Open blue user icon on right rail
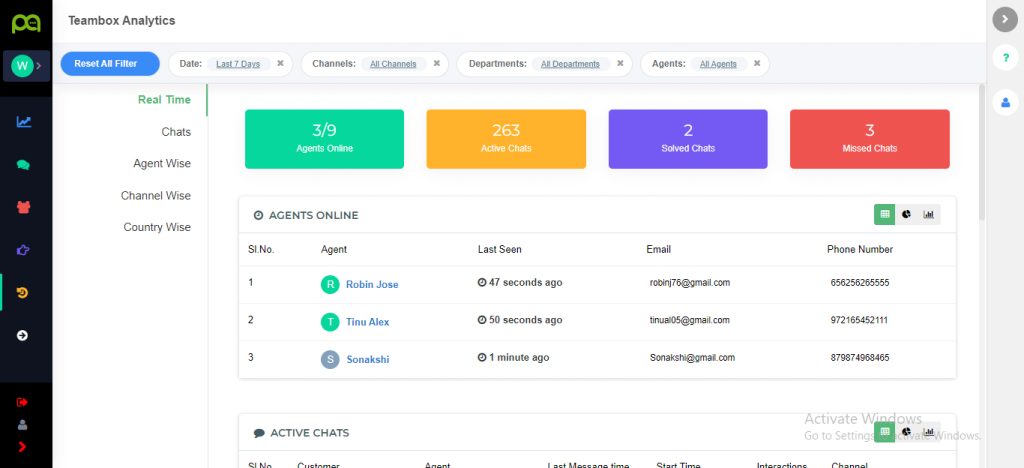The height and width of the screenshot is (468, 1024). [x=1005, y=102]
